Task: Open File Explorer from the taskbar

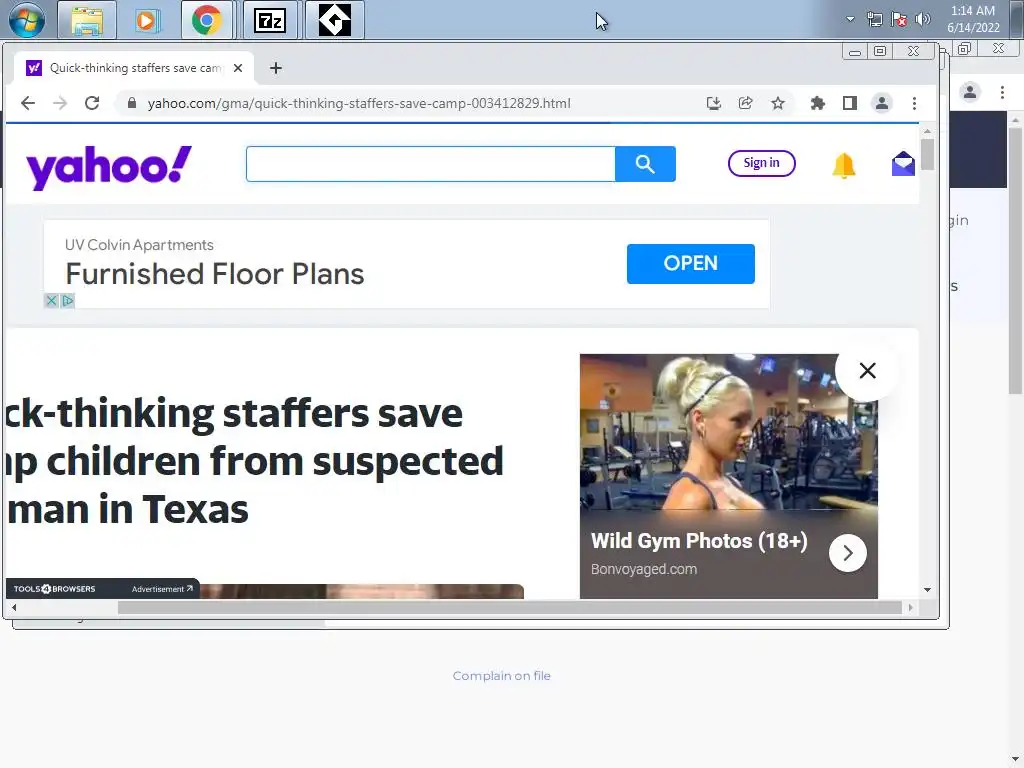Action: tap(87, 20)
